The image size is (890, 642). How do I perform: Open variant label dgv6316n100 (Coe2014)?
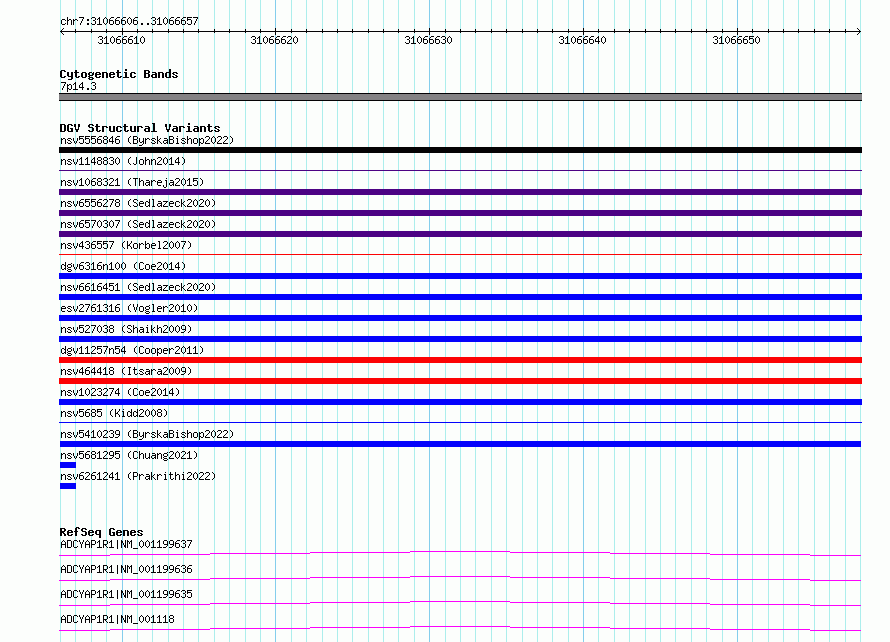123,266
